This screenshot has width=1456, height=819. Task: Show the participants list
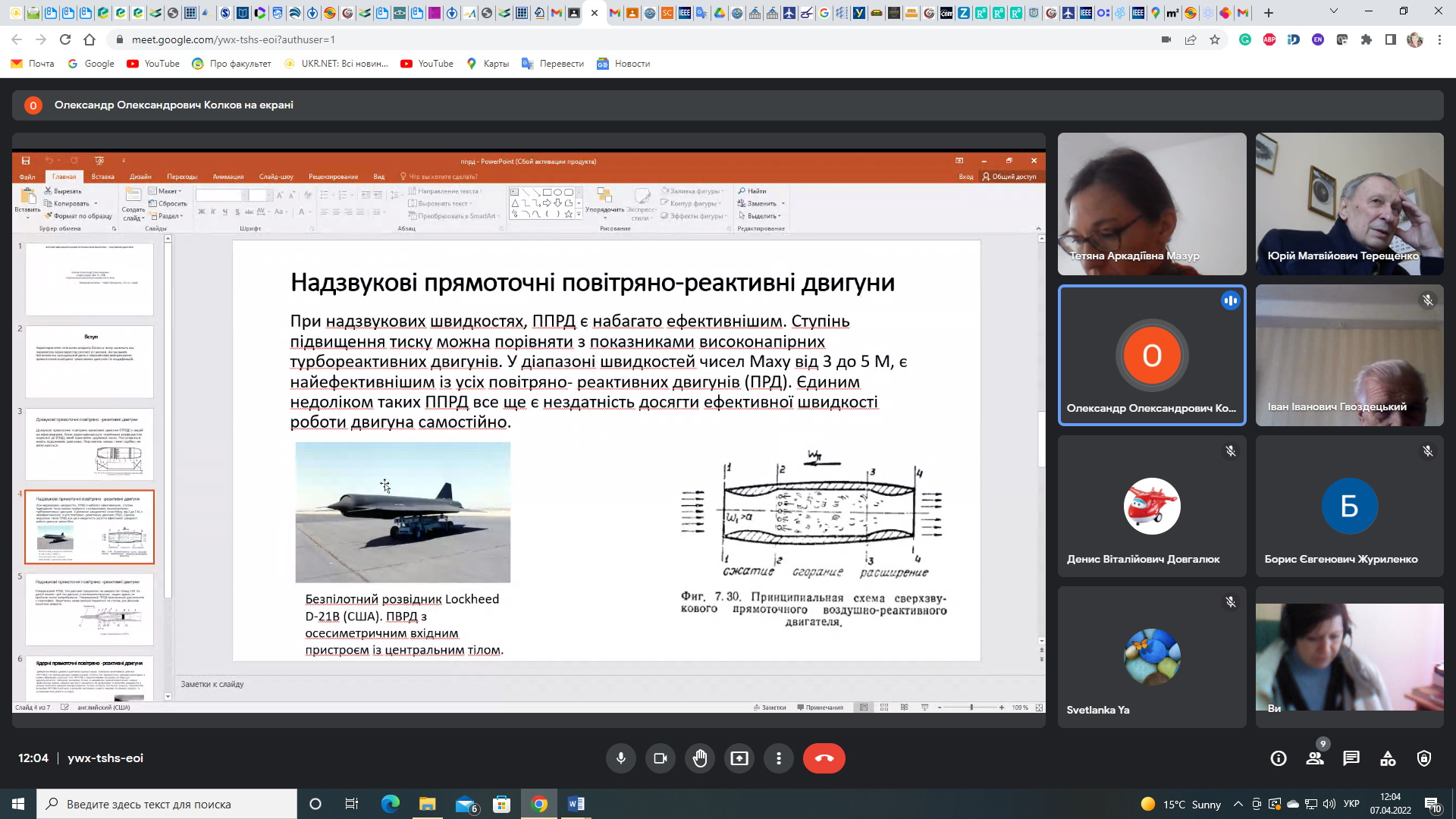(x=1315, y=758)
